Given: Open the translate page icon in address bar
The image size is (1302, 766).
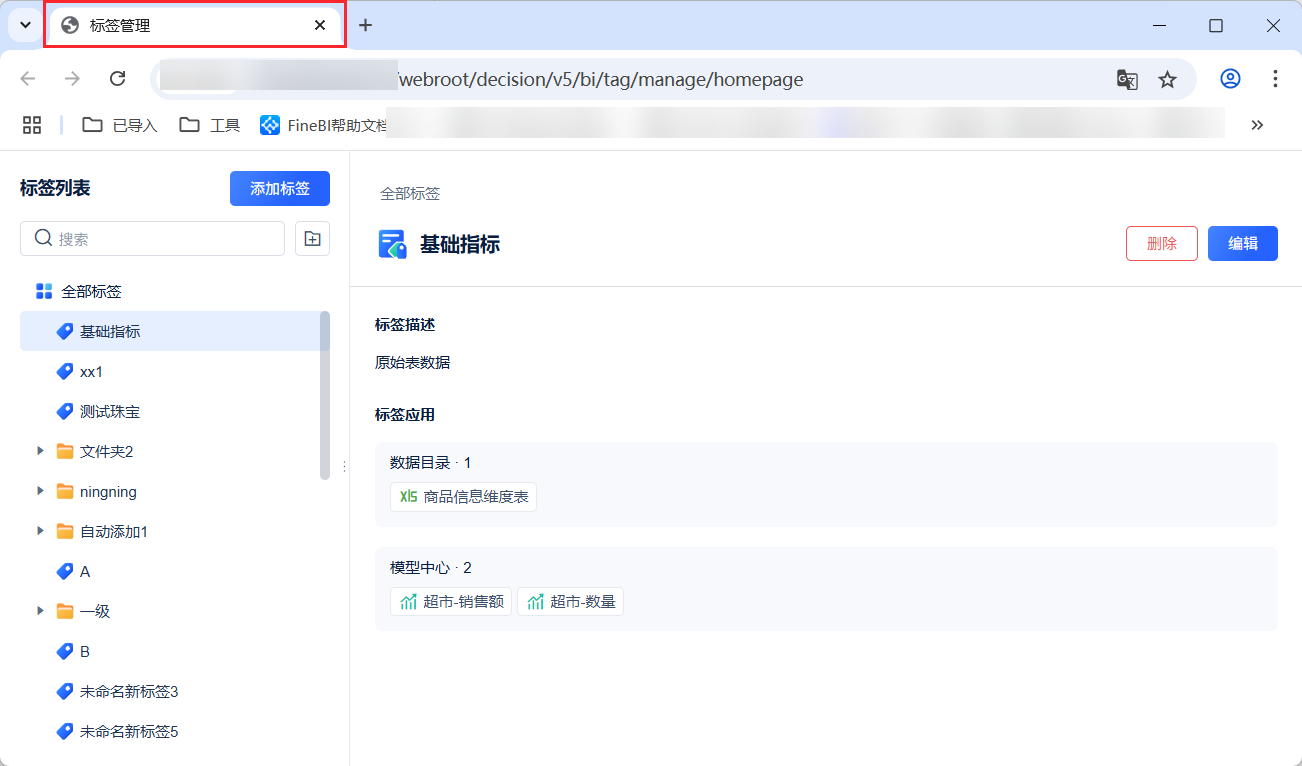Looking at the screenshot, I should point(1127,79).
